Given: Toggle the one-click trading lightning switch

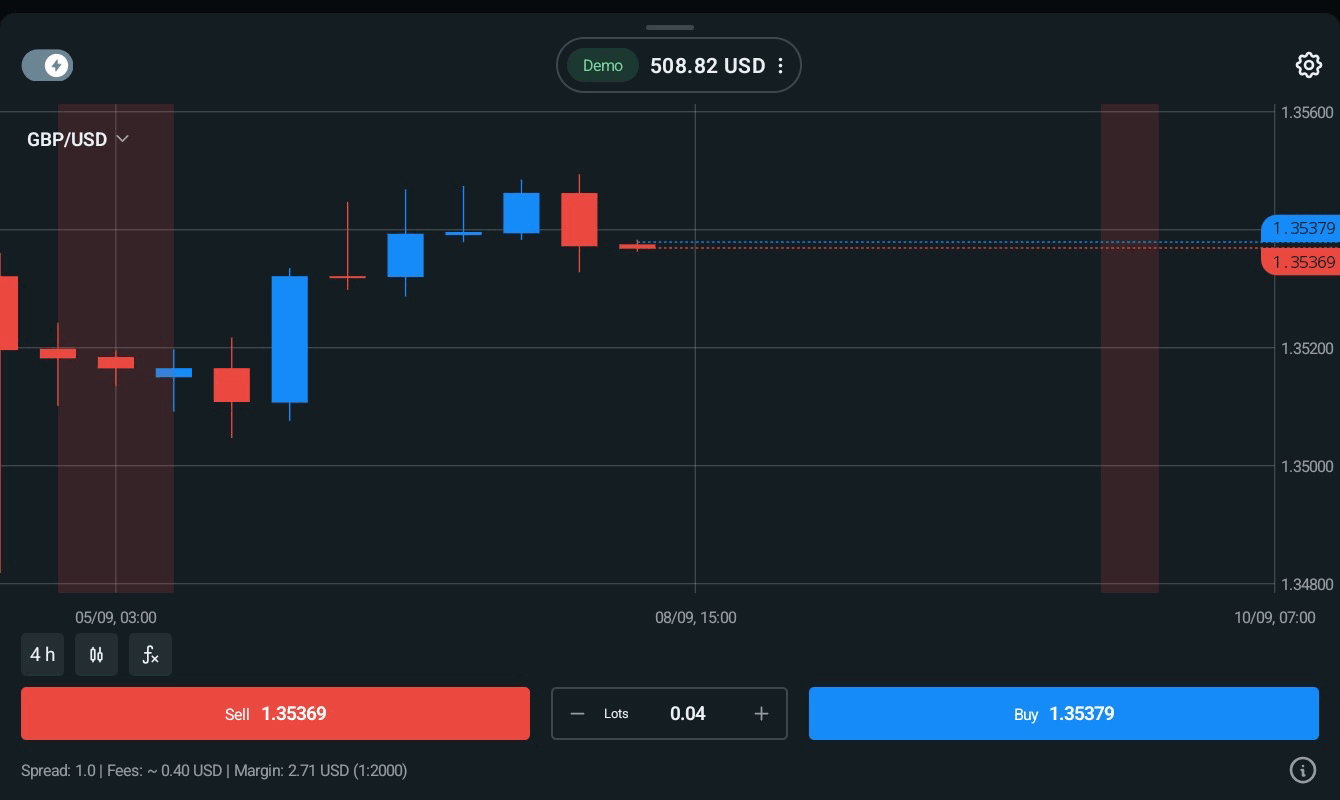Looking at the screenshot, I should coord(47,66).
